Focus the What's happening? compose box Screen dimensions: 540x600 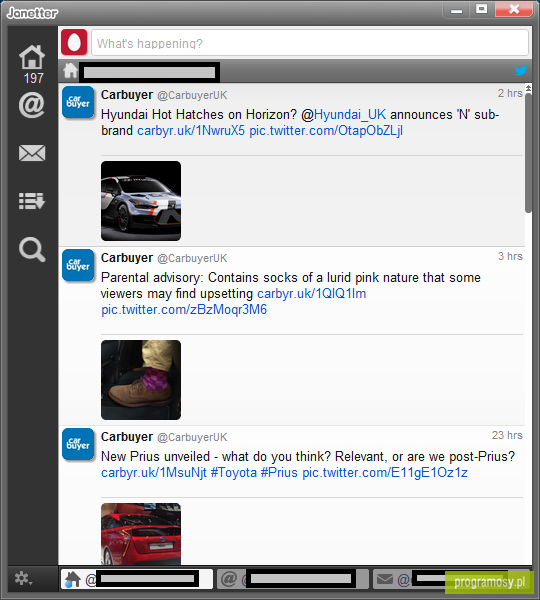pos(310,43)
